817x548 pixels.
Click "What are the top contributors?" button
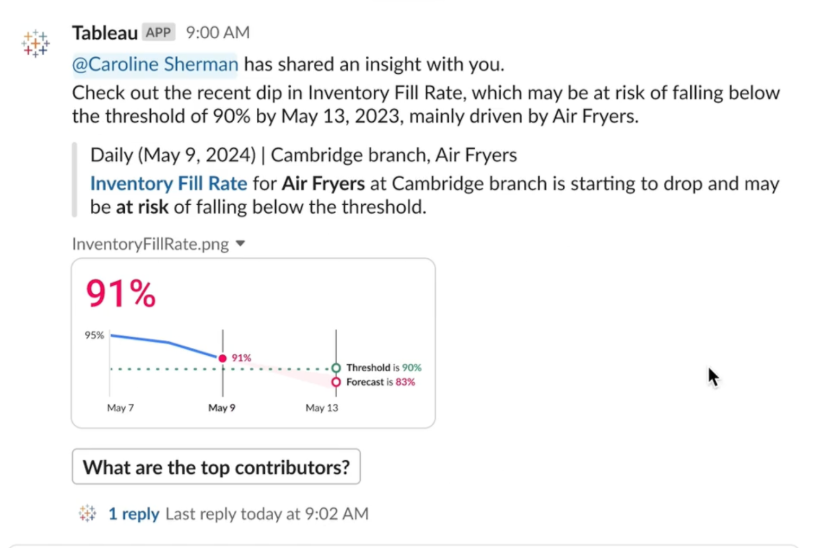pyautogui.click(x=216, y=467)
